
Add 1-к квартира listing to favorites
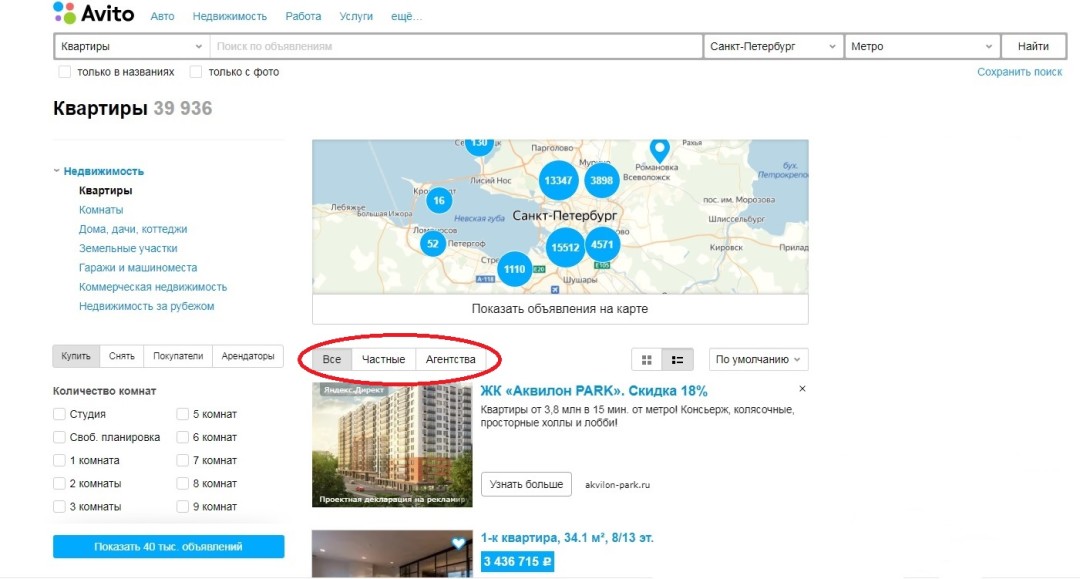(459, 544)
